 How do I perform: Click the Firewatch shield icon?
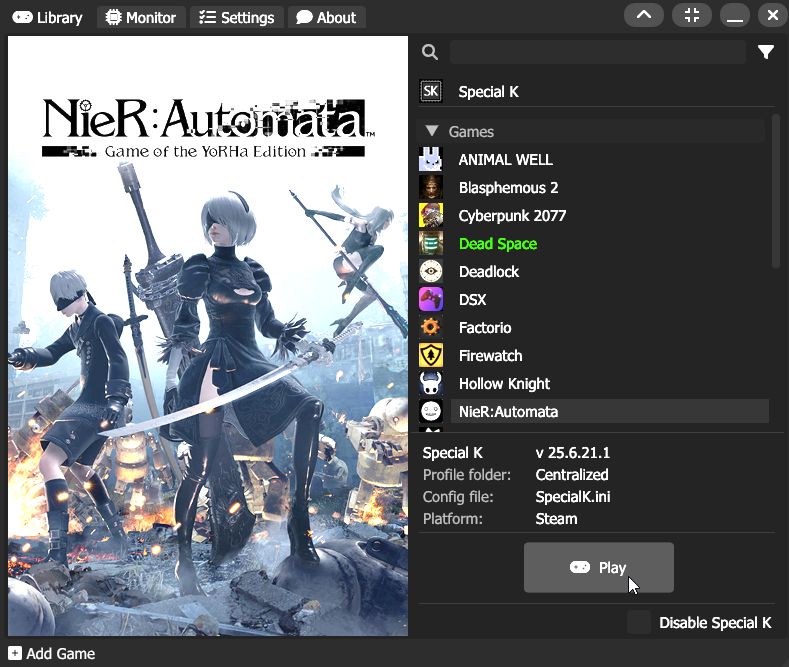[x=431, y=355]
